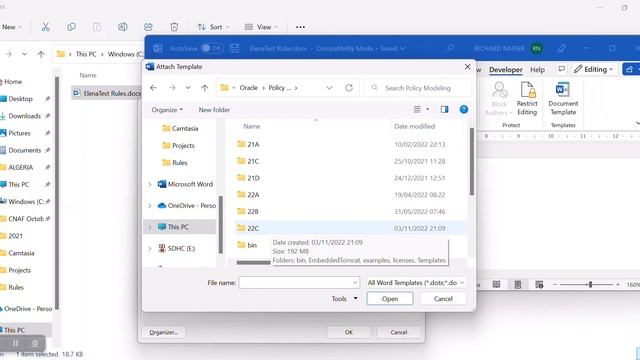Click the Forward arrow in Attach Template dialog

[172, 88]
